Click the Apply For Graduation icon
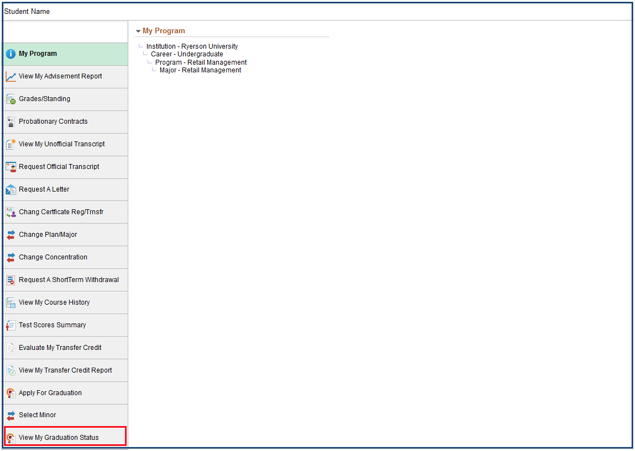 coord(11,393)
